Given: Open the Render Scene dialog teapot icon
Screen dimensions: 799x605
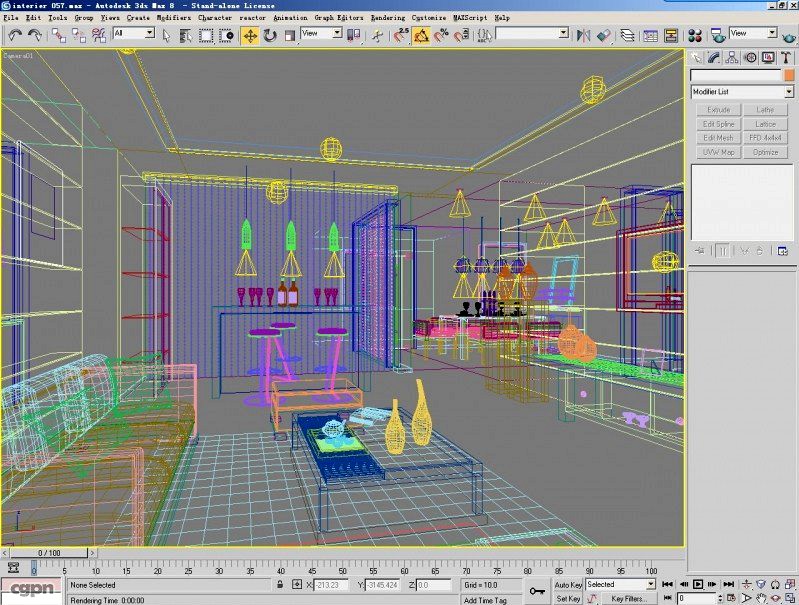Looking at the screenshot, I should (718, 36).
